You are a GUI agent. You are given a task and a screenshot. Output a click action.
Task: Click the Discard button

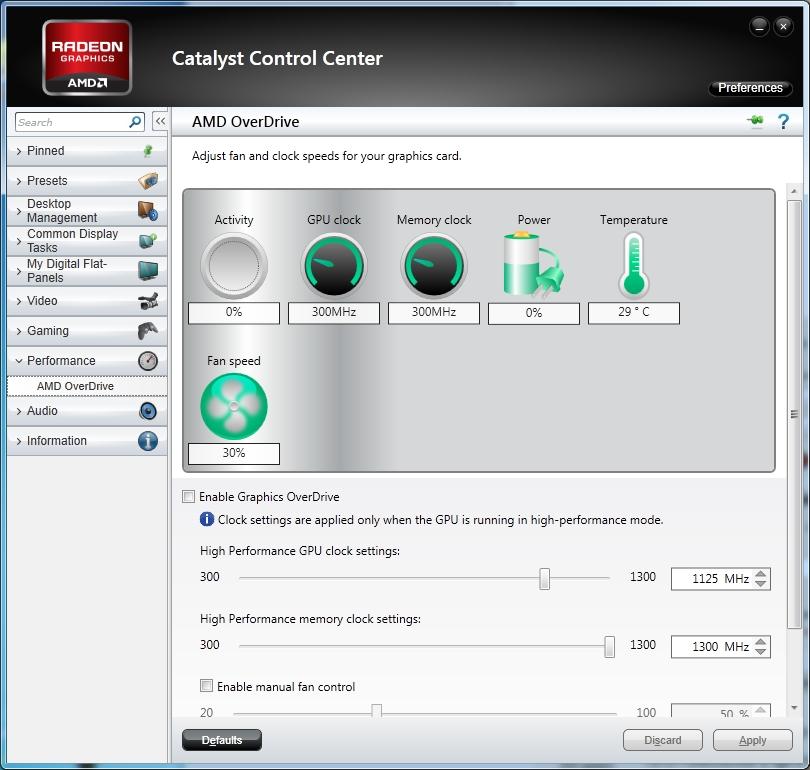(x=663, y=740)
